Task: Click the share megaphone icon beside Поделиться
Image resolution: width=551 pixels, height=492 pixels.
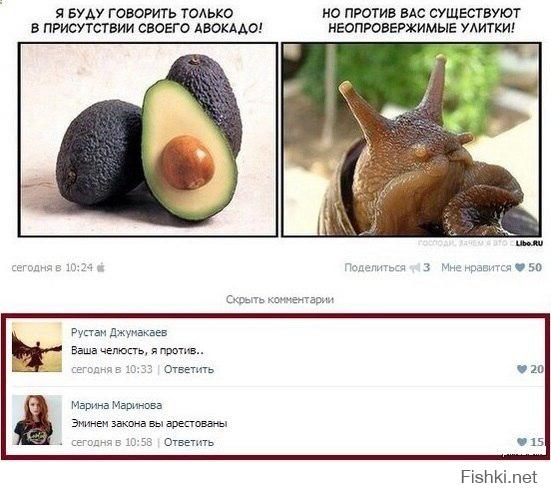Action: click(x=415, y=268)
